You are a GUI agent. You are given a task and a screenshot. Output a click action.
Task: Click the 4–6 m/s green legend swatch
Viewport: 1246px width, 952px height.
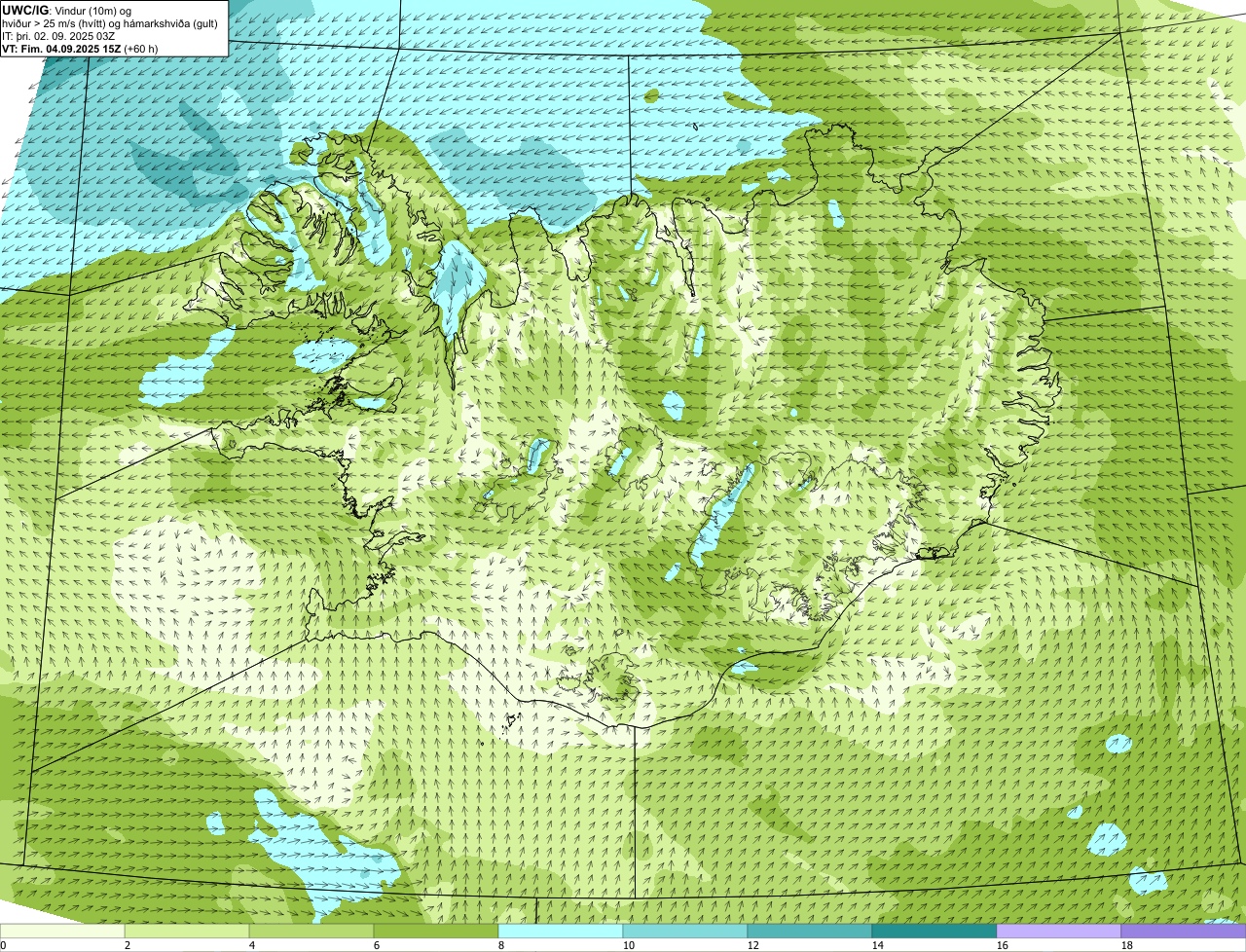click(x=311, y=931)
